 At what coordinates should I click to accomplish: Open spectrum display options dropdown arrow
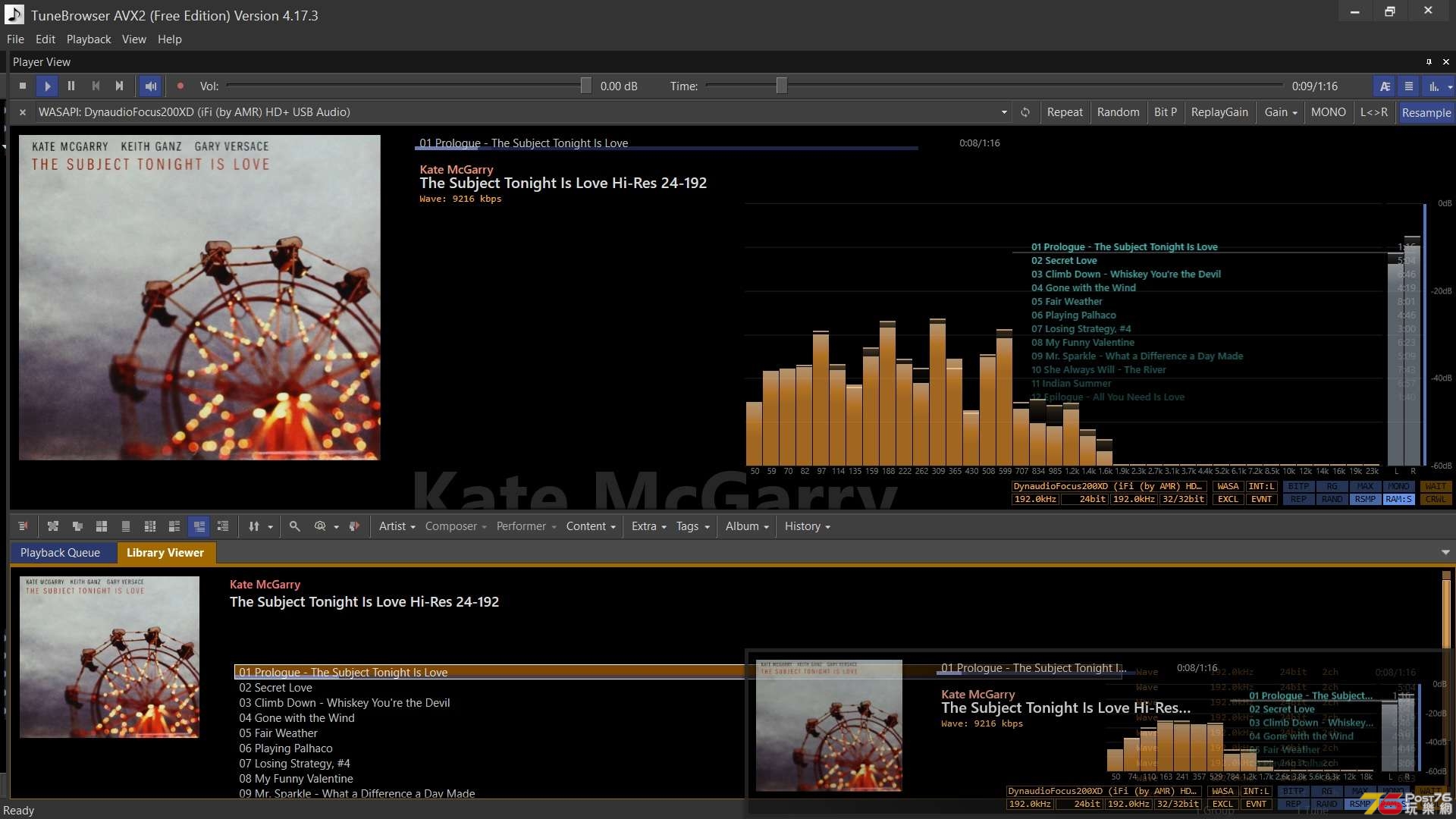[x=1450, y=87]
